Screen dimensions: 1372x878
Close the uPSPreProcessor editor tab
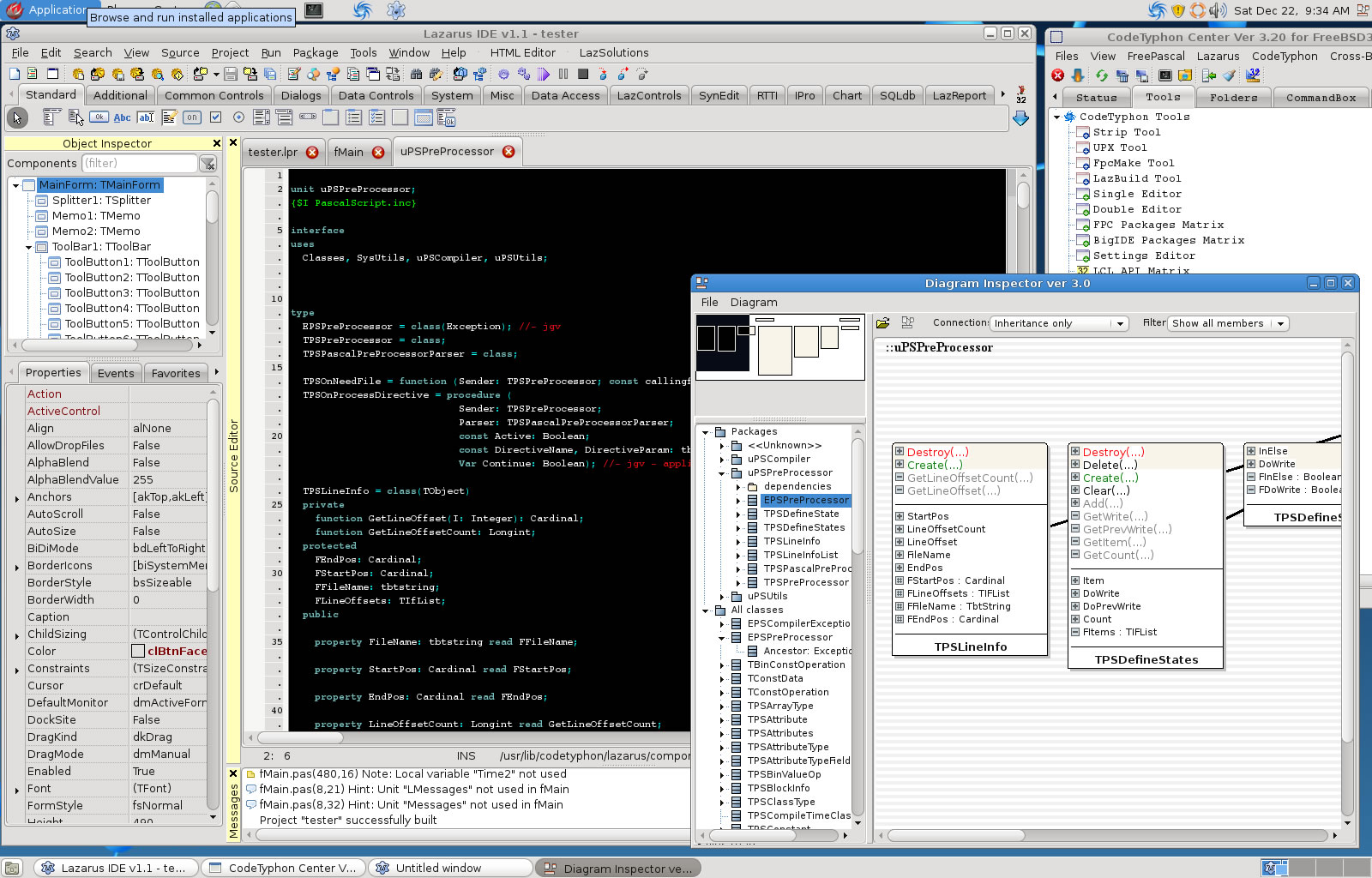[508, 152]
